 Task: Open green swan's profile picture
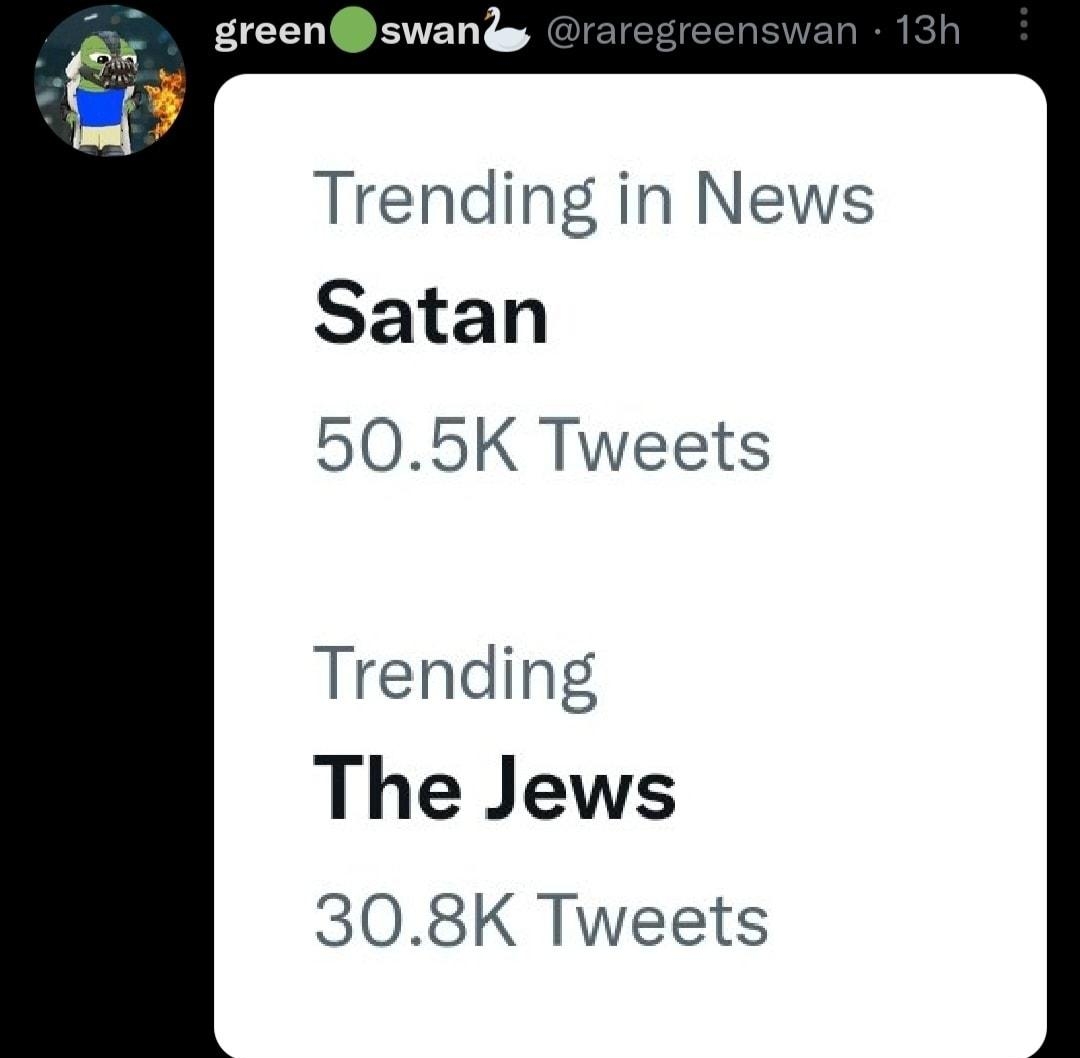pos(111,82)
